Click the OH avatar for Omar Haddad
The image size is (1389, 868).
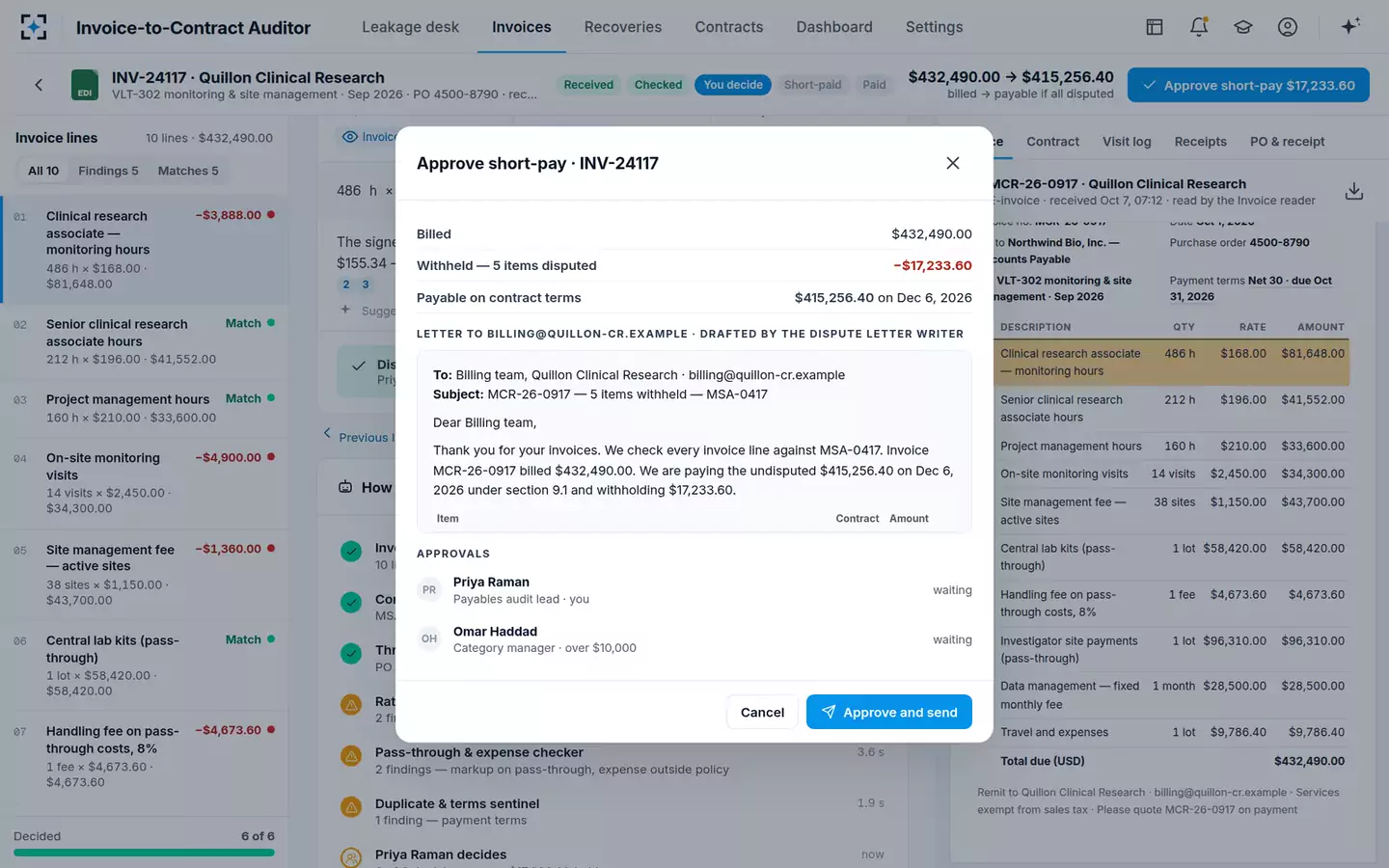click(x=429, y=638)
